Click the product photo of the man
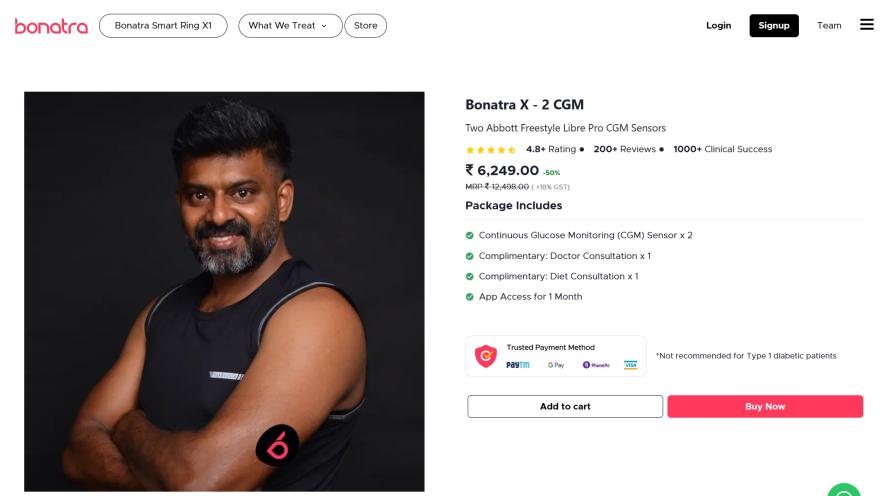 click(x=224, y=291)
